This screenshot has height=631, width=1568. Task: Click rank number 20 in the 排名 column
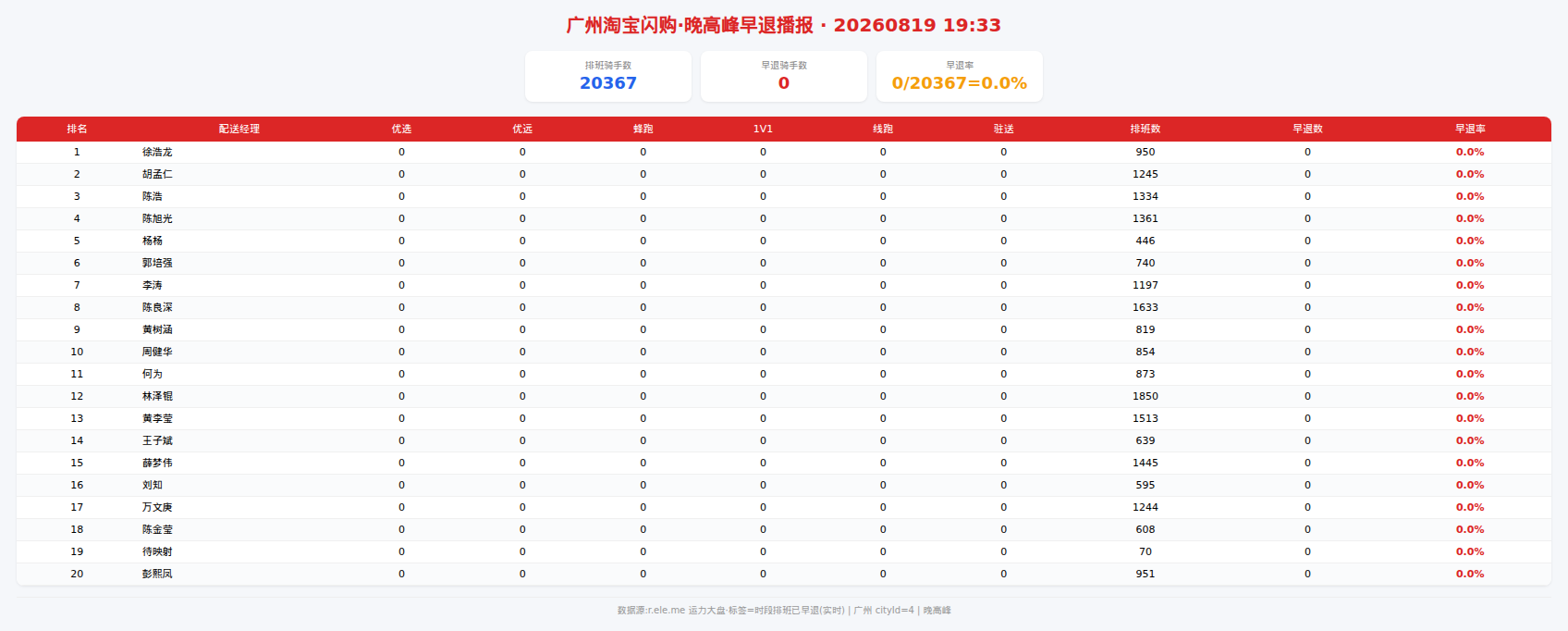point(77,574)
